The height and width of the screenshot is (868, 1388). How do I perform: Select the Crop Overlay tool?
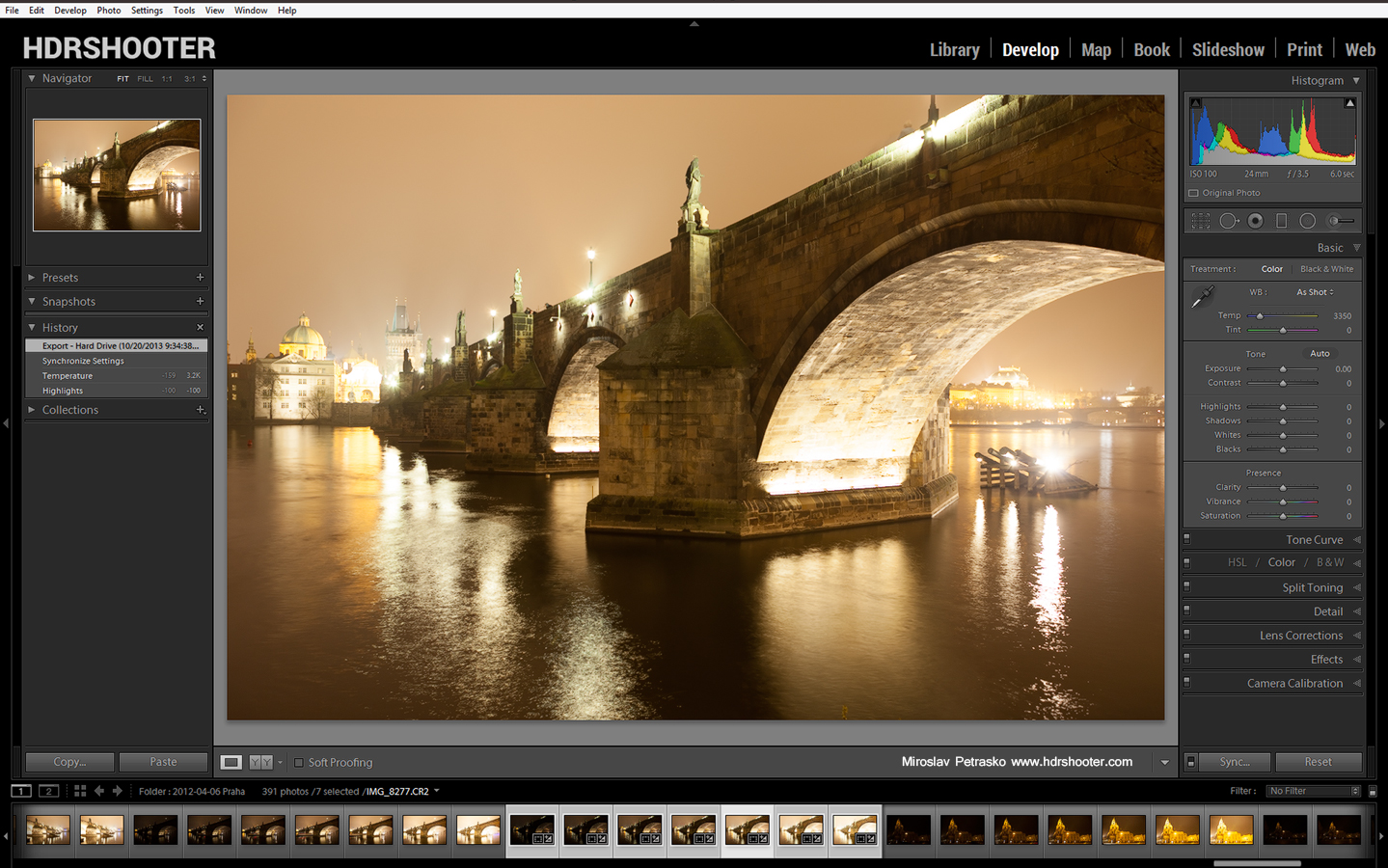(1200, 221)
